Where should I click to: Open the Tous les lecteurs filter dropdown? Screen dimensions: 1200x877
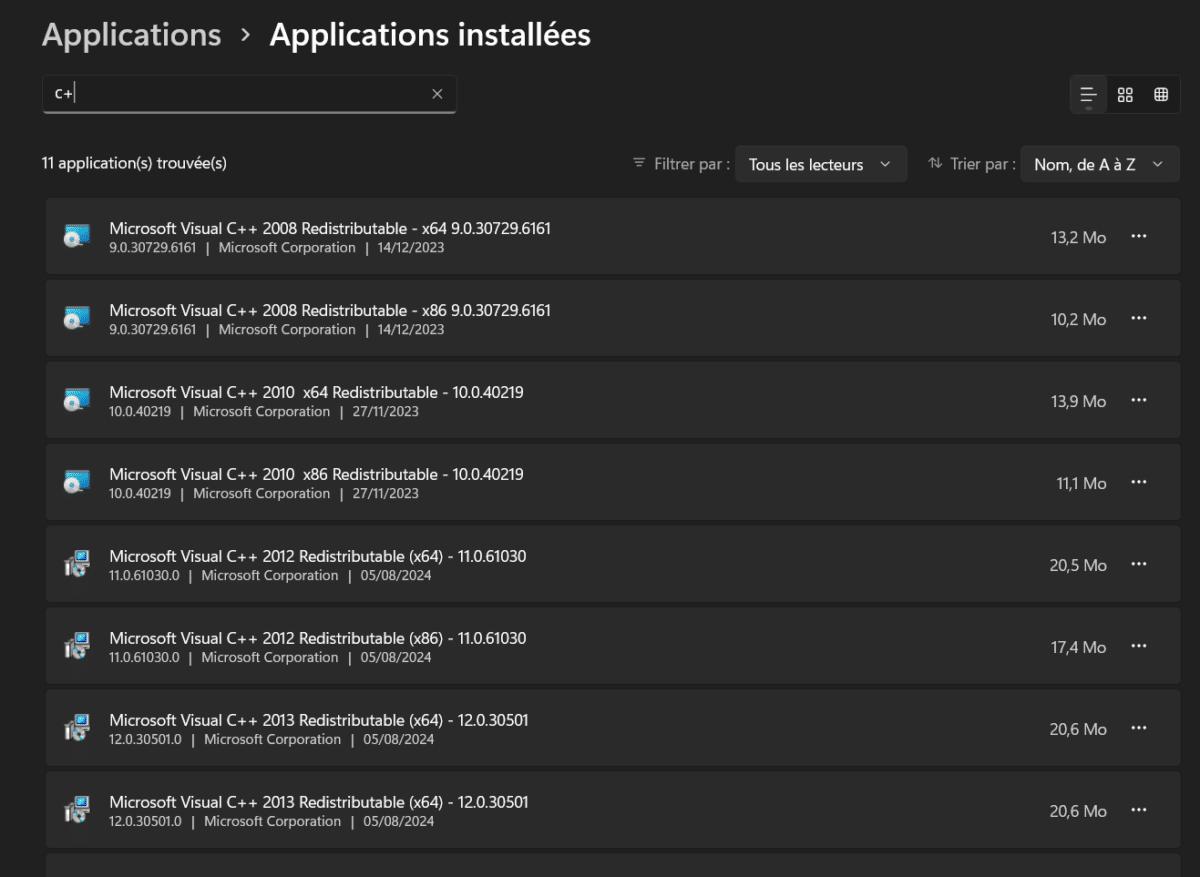[821, 164]
